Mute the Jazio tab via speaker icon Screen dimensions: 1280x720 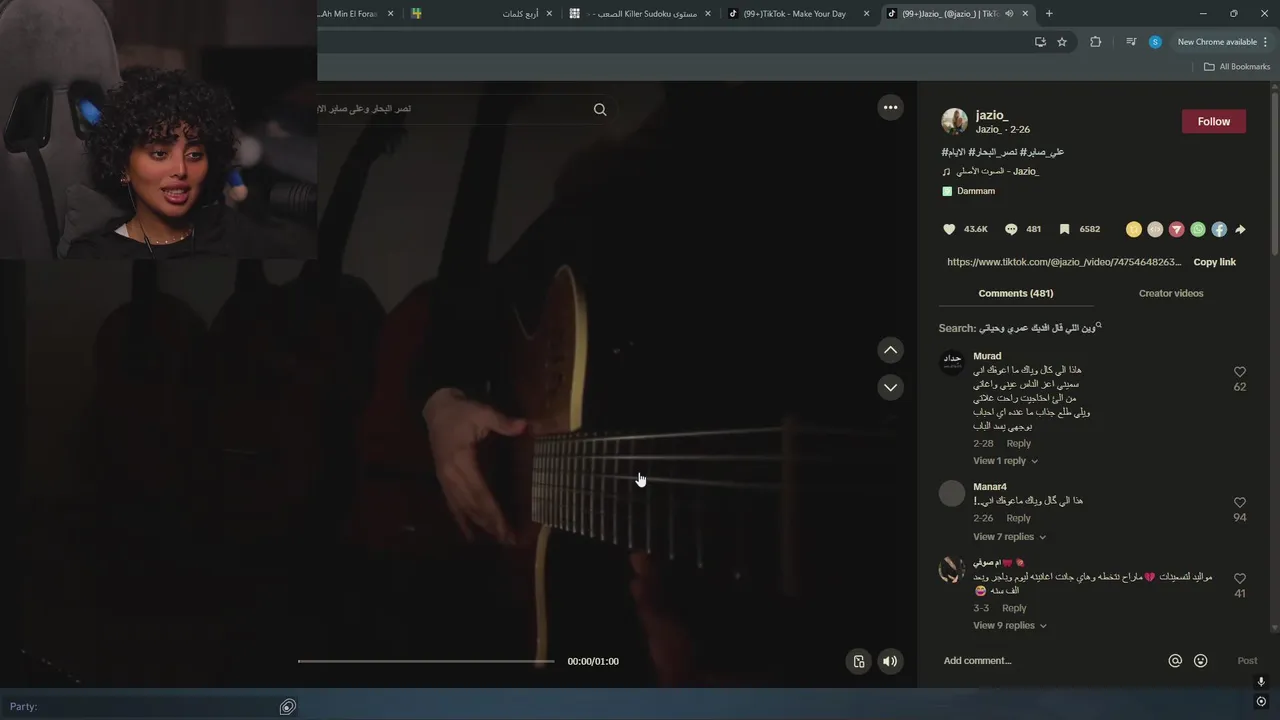[1009, 14]
